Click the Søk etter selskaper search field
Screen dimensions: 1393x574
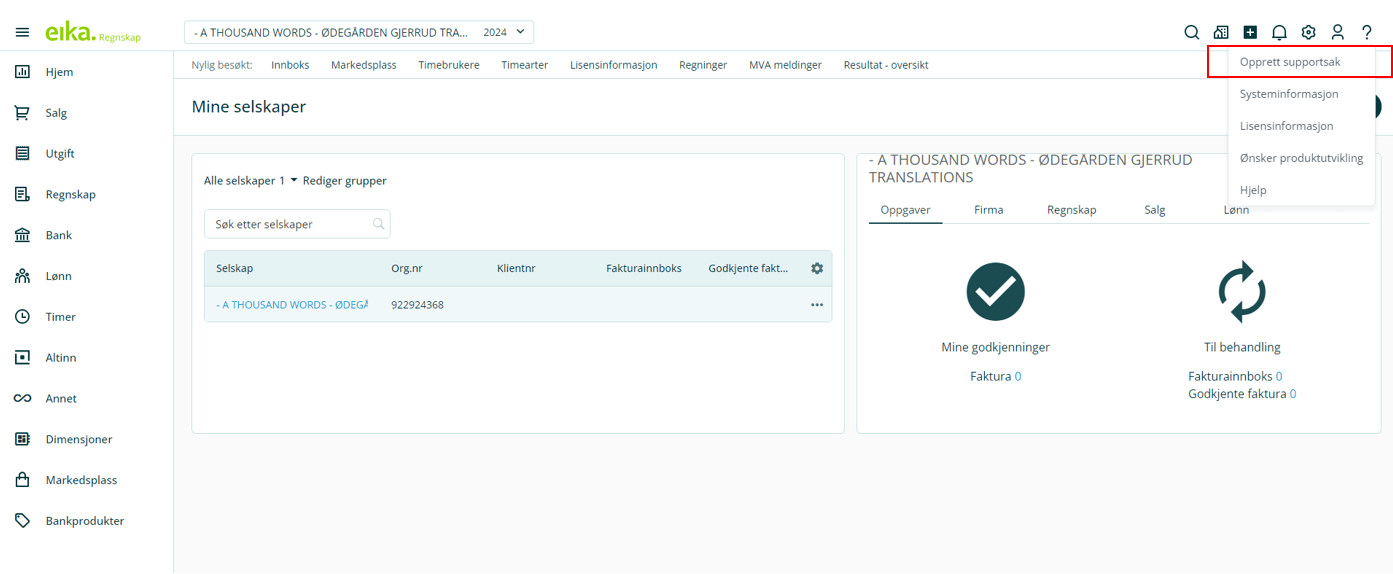[x=290, y=224]
